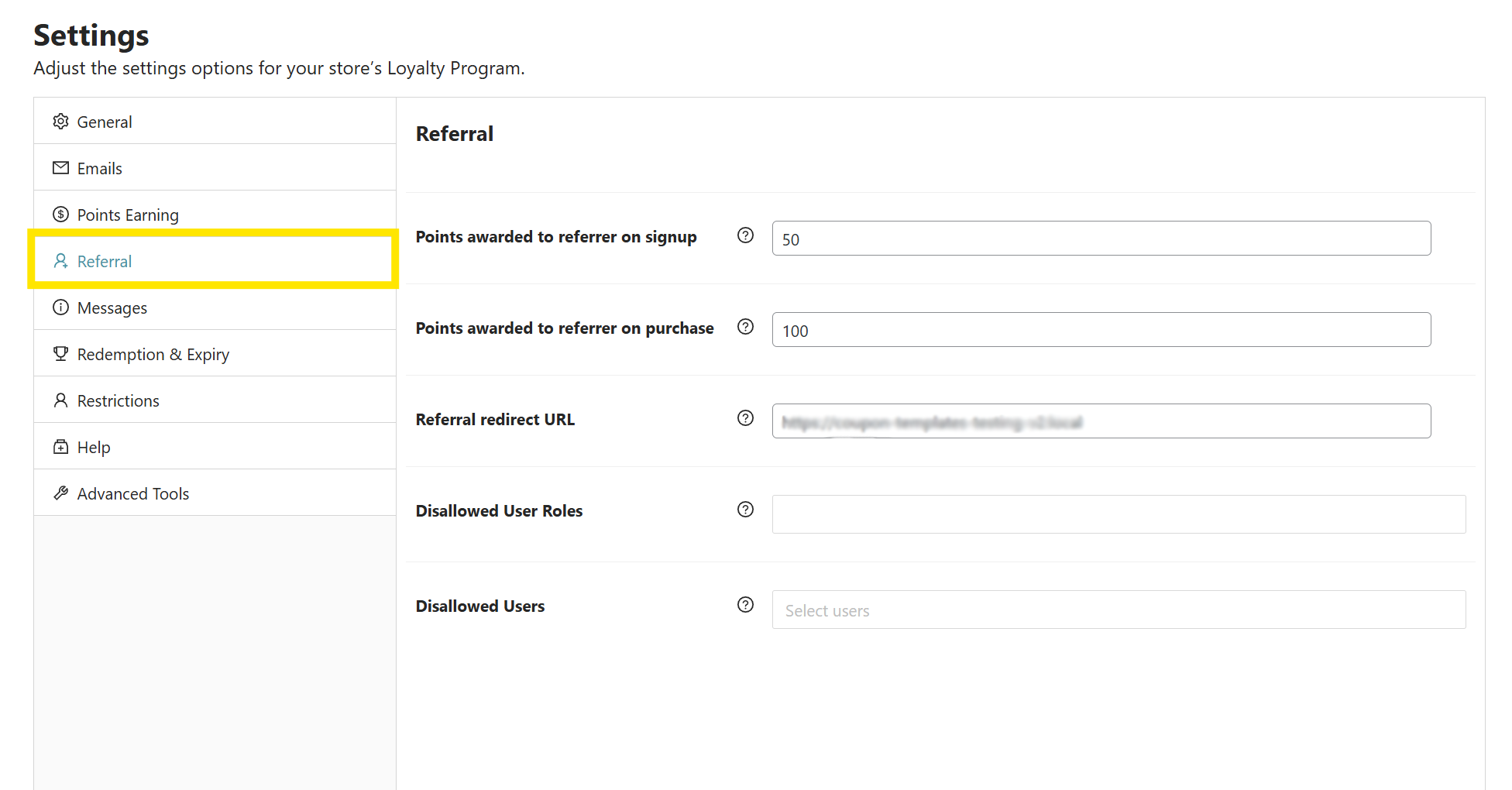Open the Disallowed User Roles selector

[x=1119, y=514]
